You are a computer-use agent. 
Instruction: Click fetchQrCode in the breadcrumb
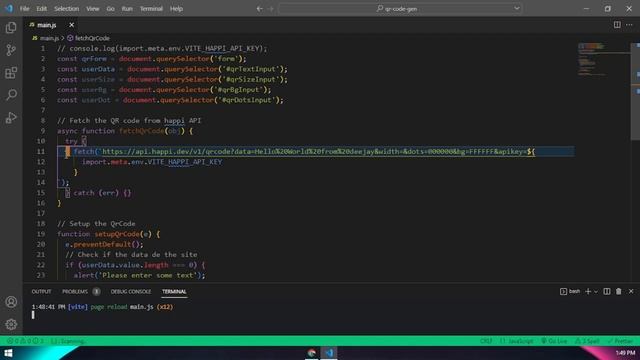point(92,38)
